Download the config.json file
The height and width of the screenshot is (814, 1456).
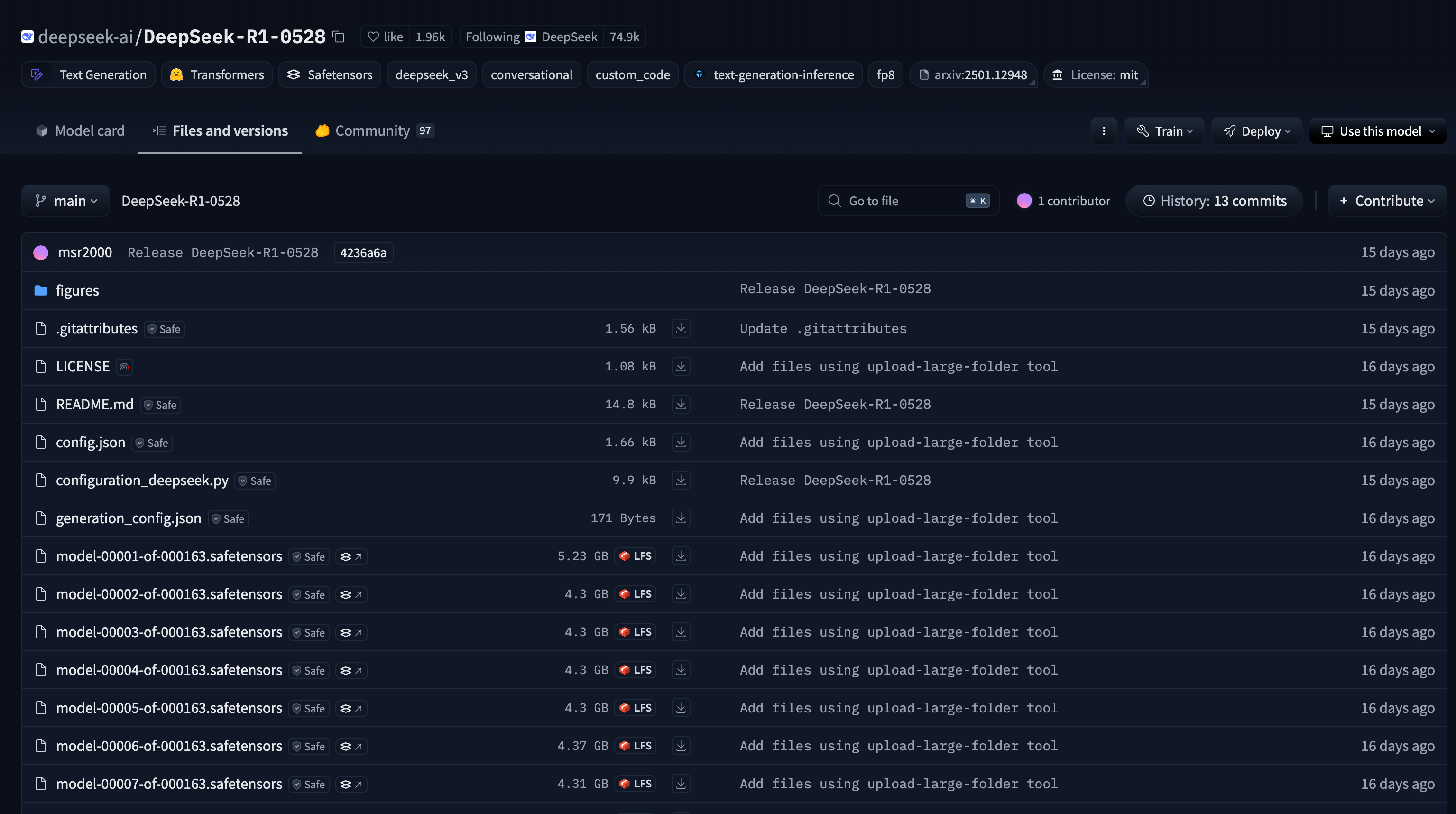(681, 442)
